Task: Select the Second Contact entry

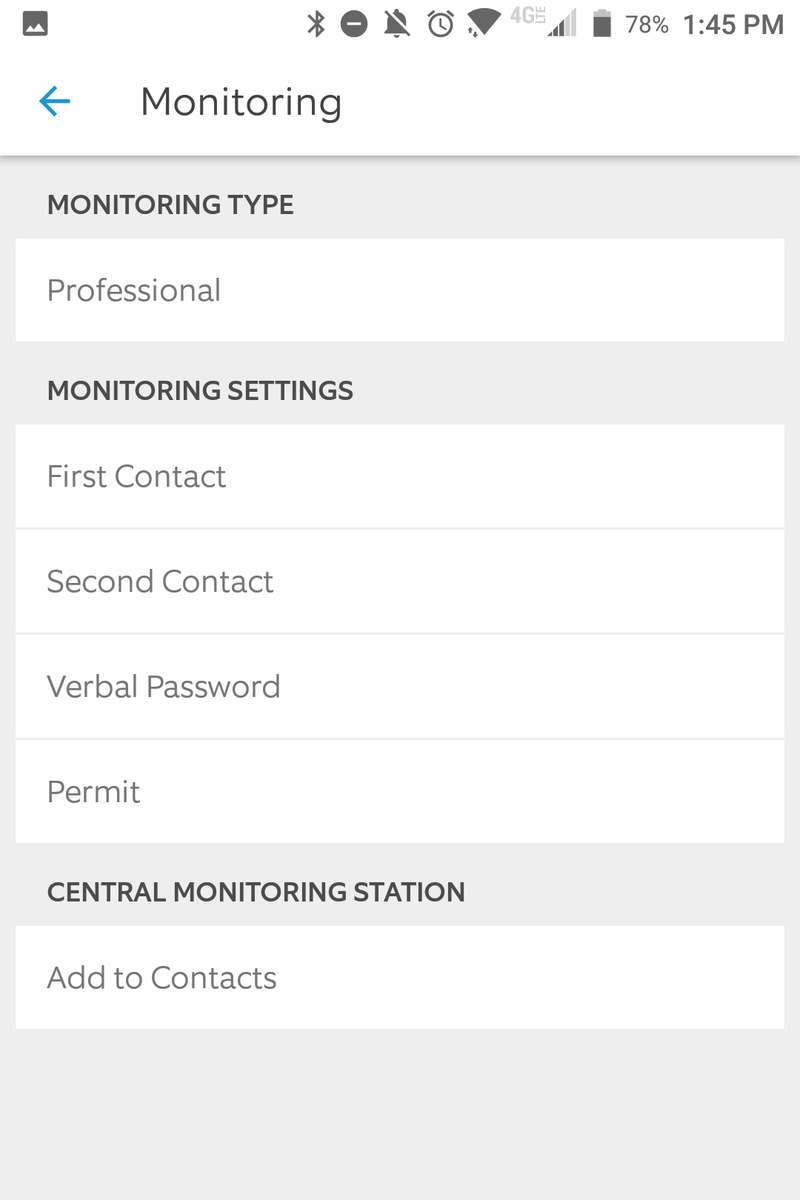Action: click(400, 581)
